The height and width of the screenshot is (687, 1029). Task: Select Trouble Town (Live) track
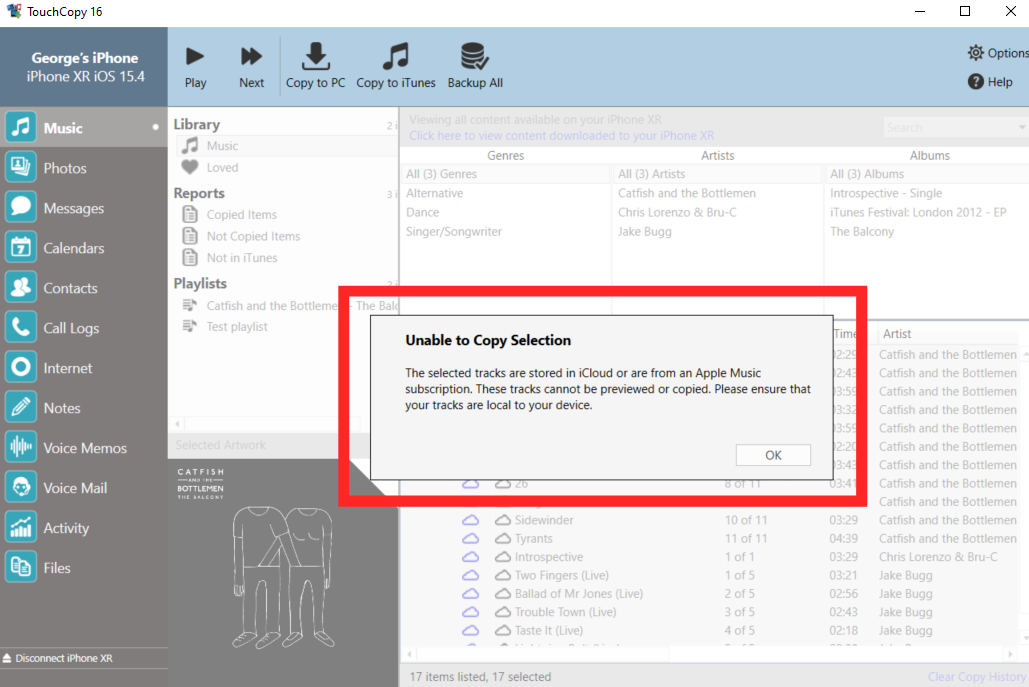566,612
